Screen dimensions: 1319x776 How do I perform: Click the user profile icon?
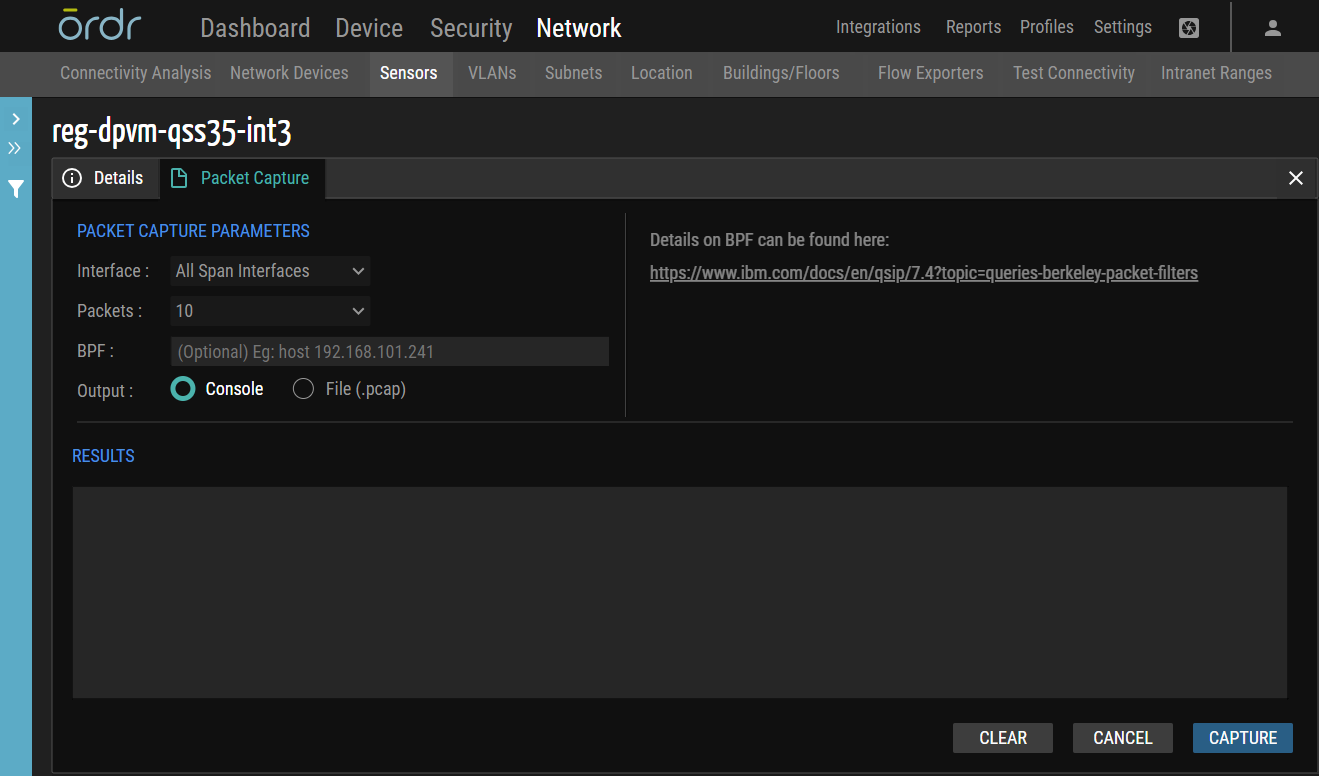[x=1272, y=27]
